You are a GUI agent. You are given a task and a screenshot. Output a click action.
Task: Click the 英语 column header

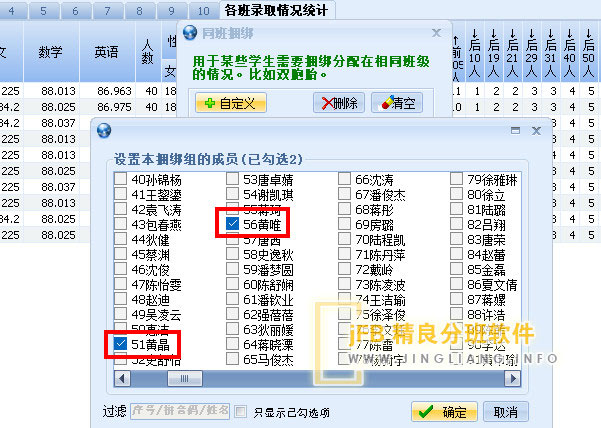tap(107, 52)
